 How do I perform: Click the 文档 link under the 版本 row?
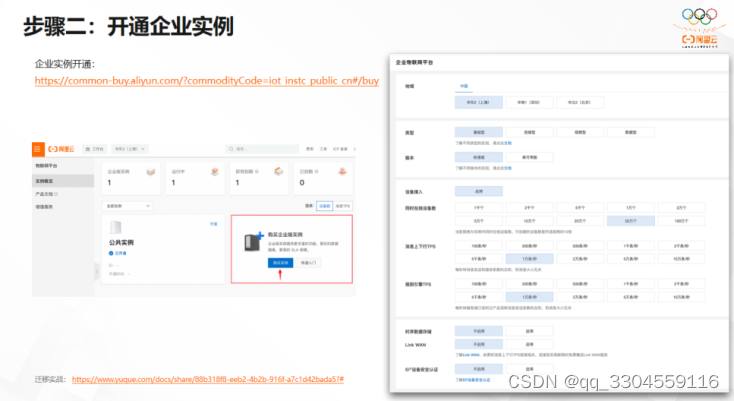508,168
